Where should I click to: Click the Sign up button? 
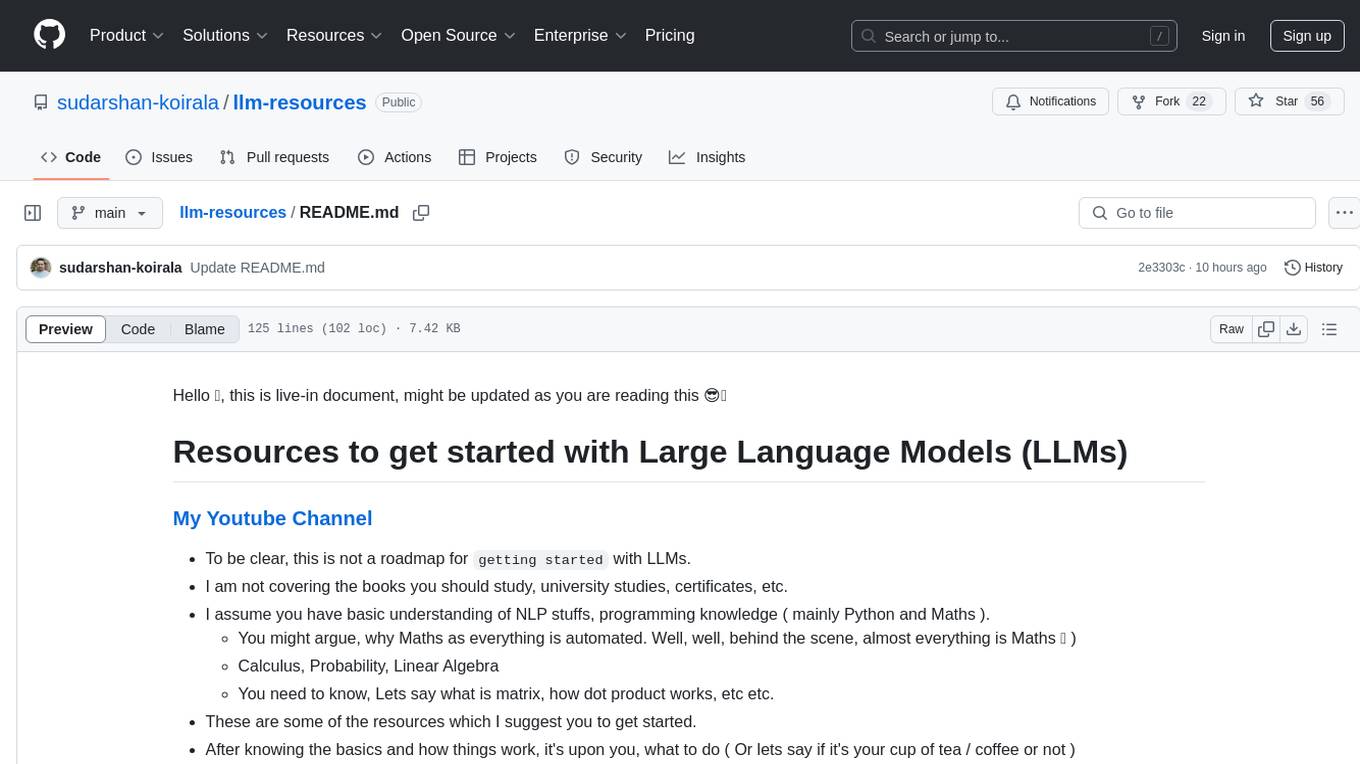(1307, 36)
